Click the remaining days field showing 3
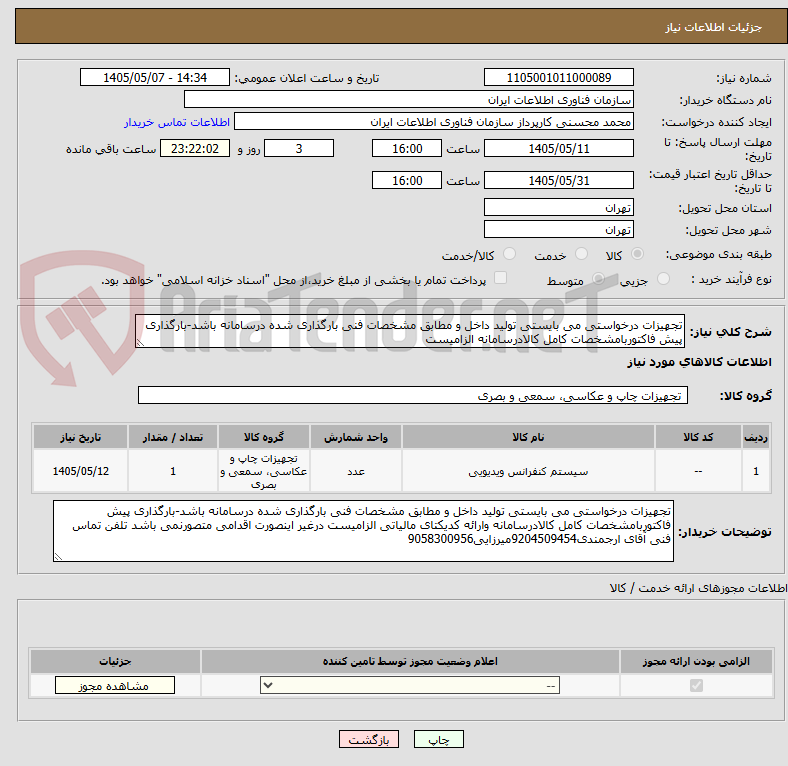 [299, 149]
